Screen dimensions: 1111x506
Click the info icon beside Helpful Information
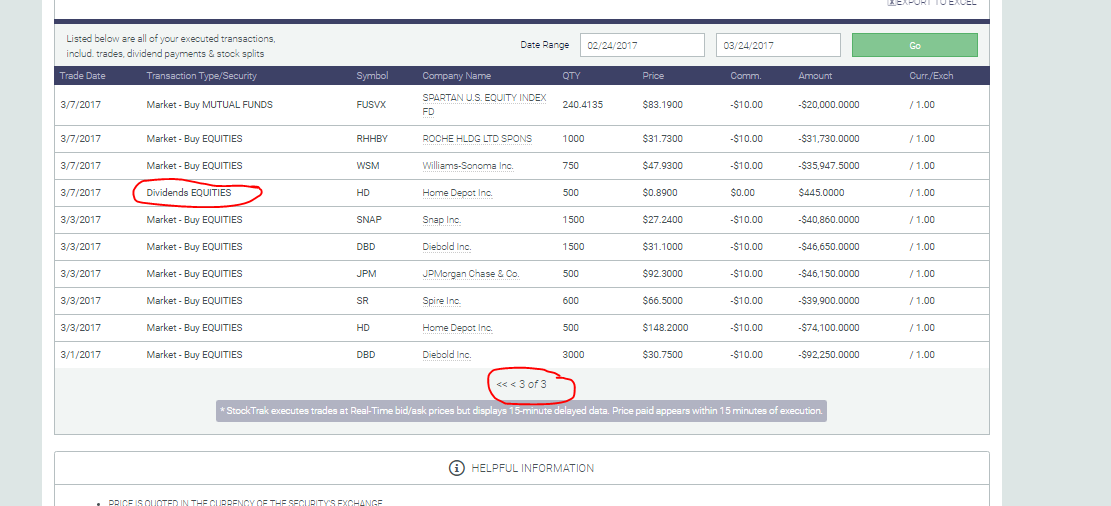pyautogui.click(x=456, y=468)
